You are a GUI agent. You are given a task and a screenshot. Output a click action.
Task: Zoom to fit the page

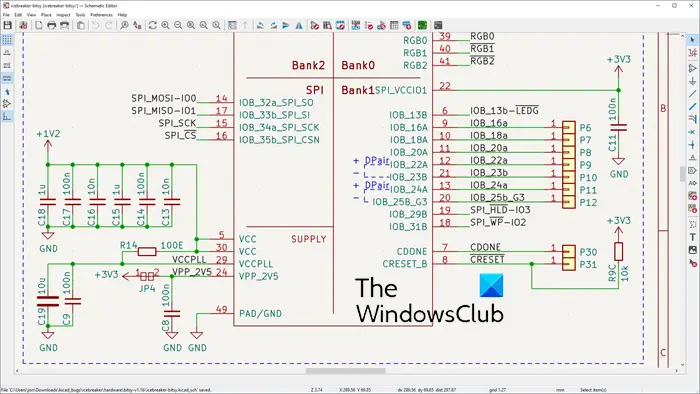191,25
